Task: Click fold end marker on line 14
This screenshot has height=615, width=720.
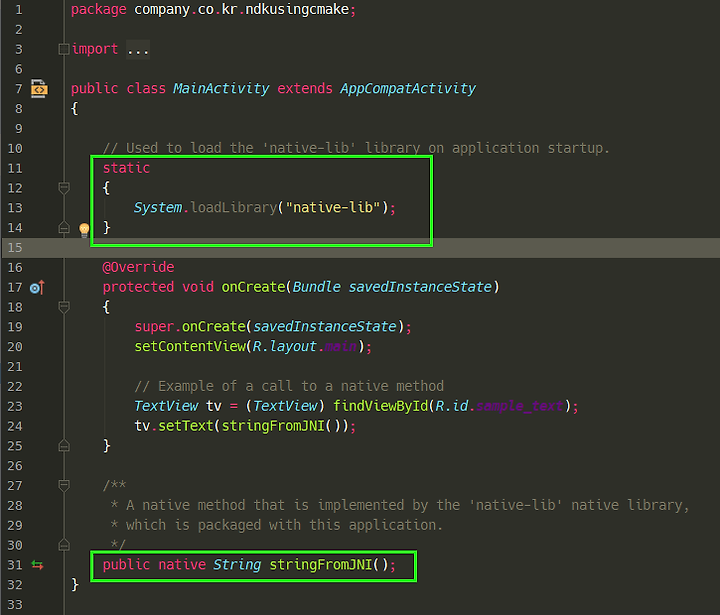Action: pyautogui.click(x=64, y=227)
